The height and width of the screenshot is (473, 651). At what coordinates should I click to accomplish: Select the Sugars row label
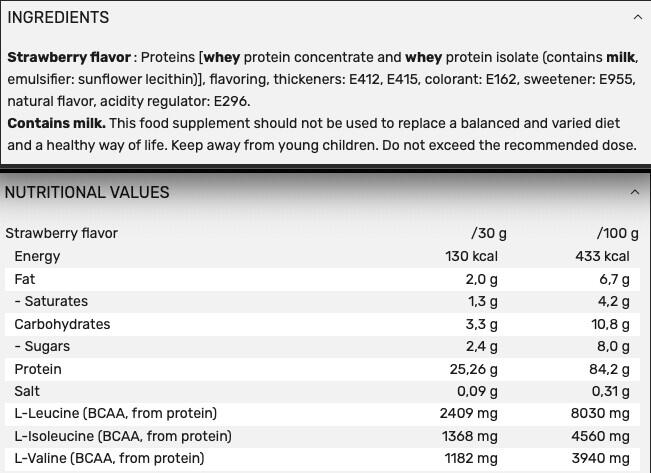[42, 346]
